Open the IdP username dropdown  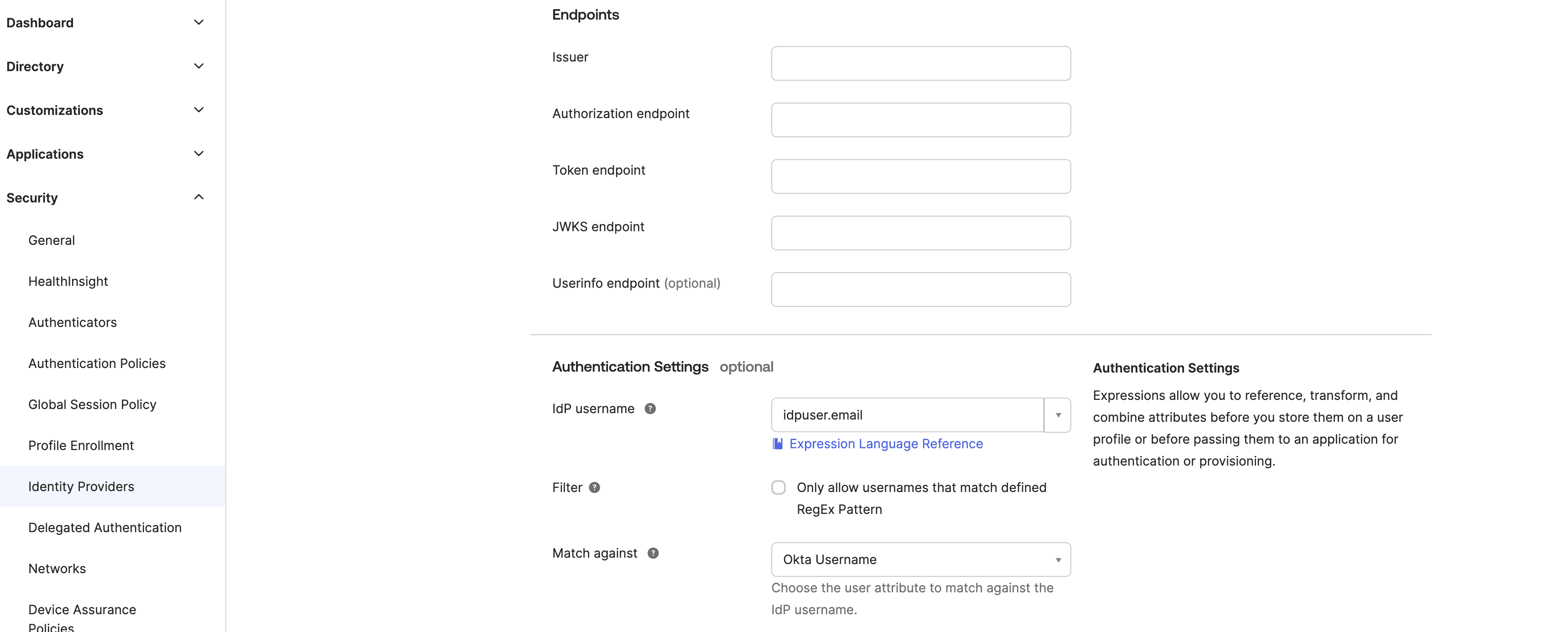pos(1058,414)
